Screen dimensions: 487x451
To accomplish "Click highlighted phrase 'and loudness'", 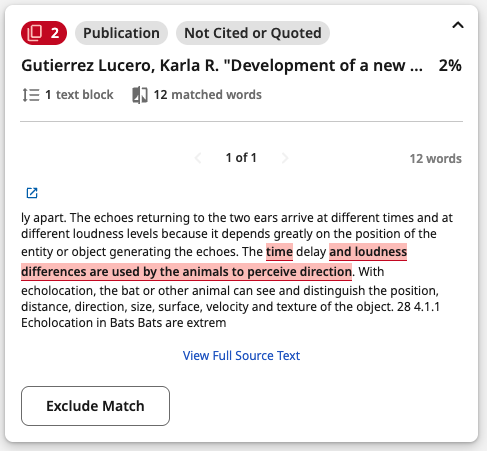I will 368,252.
